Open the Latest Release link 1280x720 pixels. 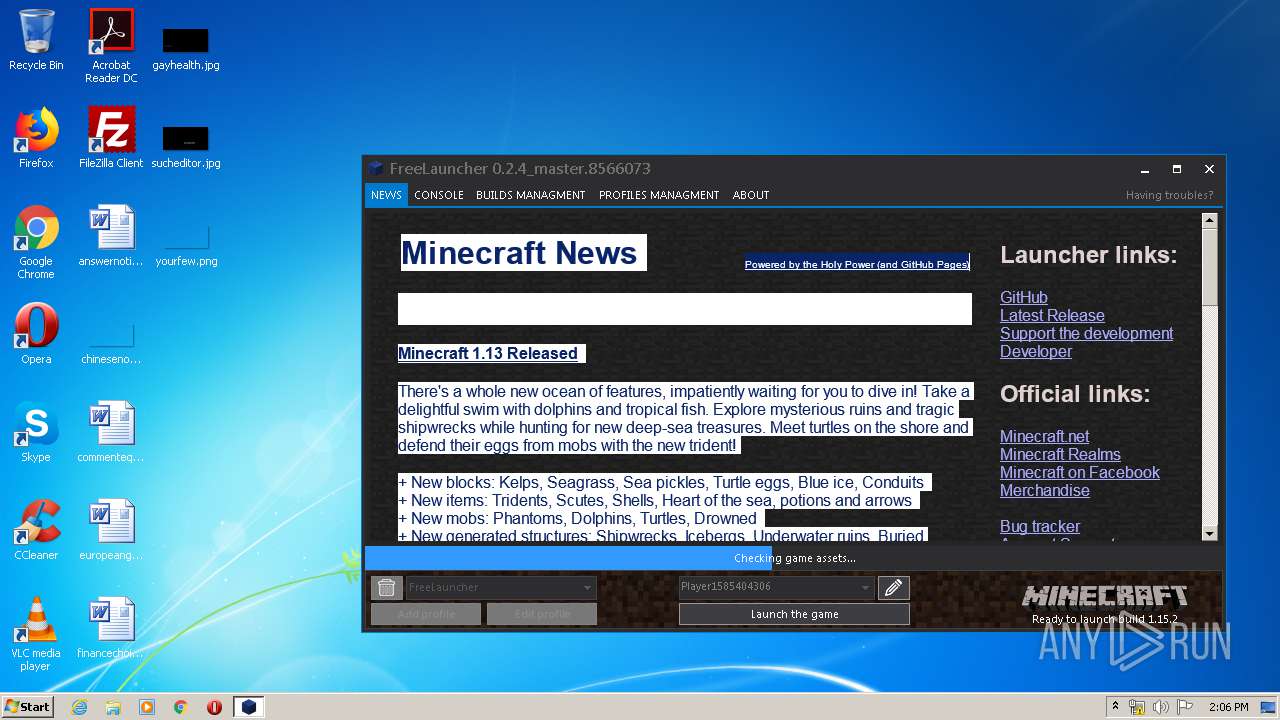pos(1052,315)
